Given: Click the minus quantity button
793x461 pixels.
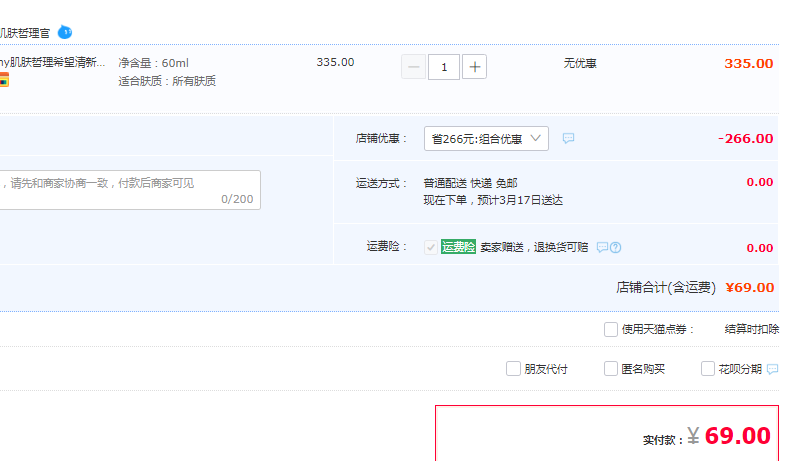Looking at the screenshot, I should 413,67.
